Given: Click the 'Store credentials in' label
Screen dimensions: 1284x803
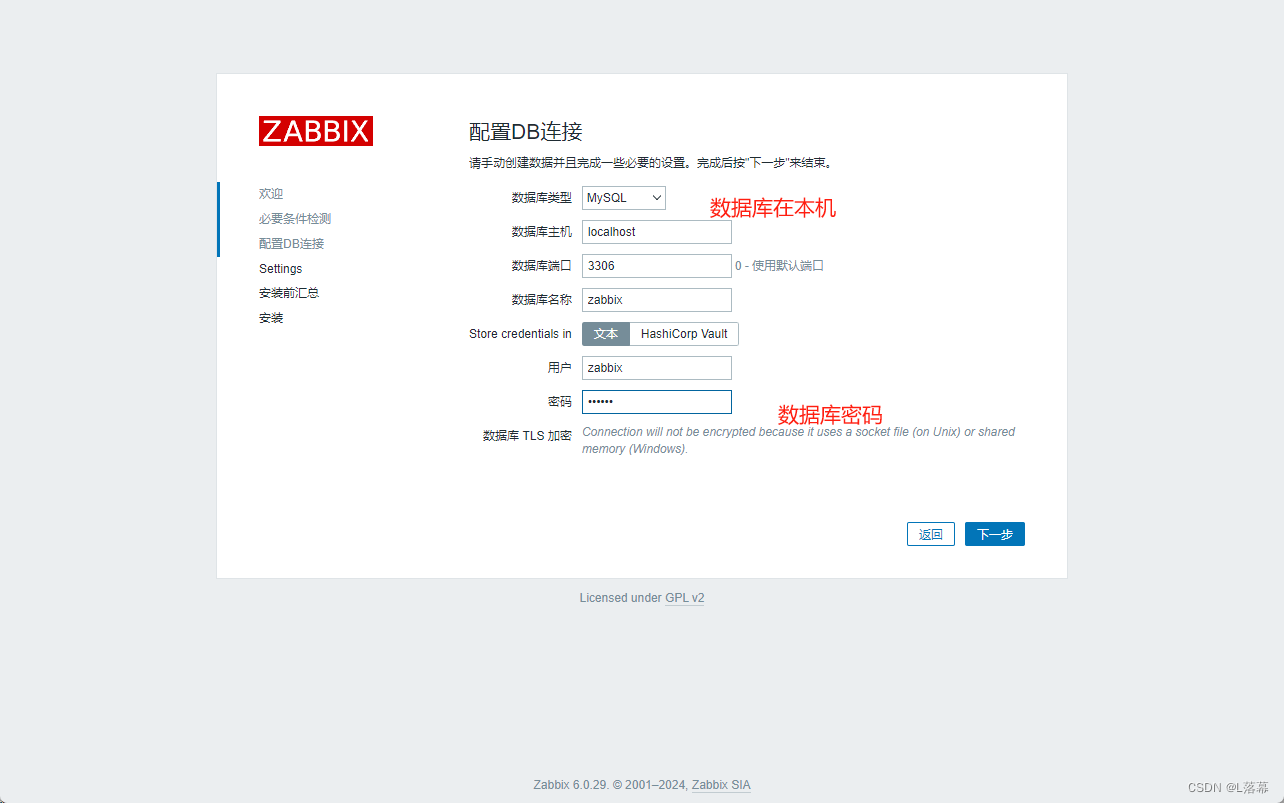Looking at the screenshot, I should pos(520,334).
